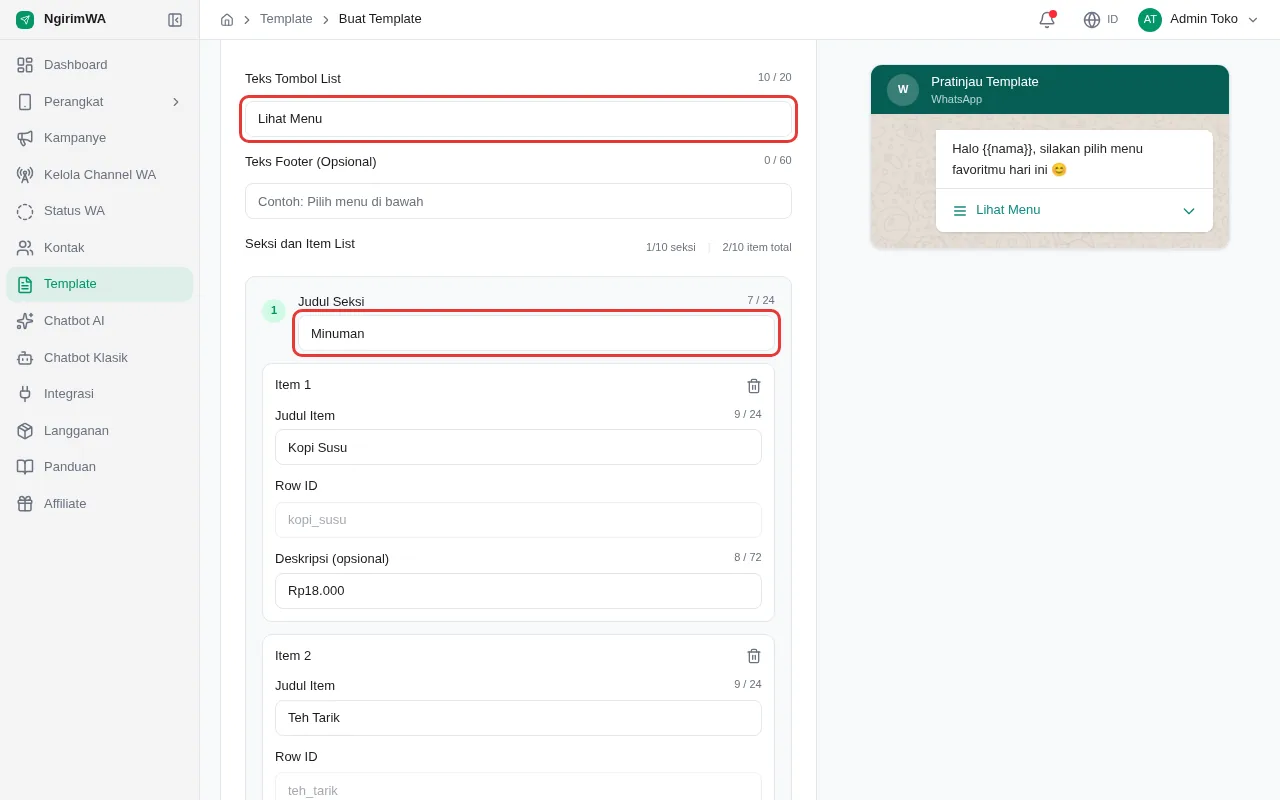Expand the Lihat Menu preview chevron
Viewport: 1280px width, 800px height.
1189,211
